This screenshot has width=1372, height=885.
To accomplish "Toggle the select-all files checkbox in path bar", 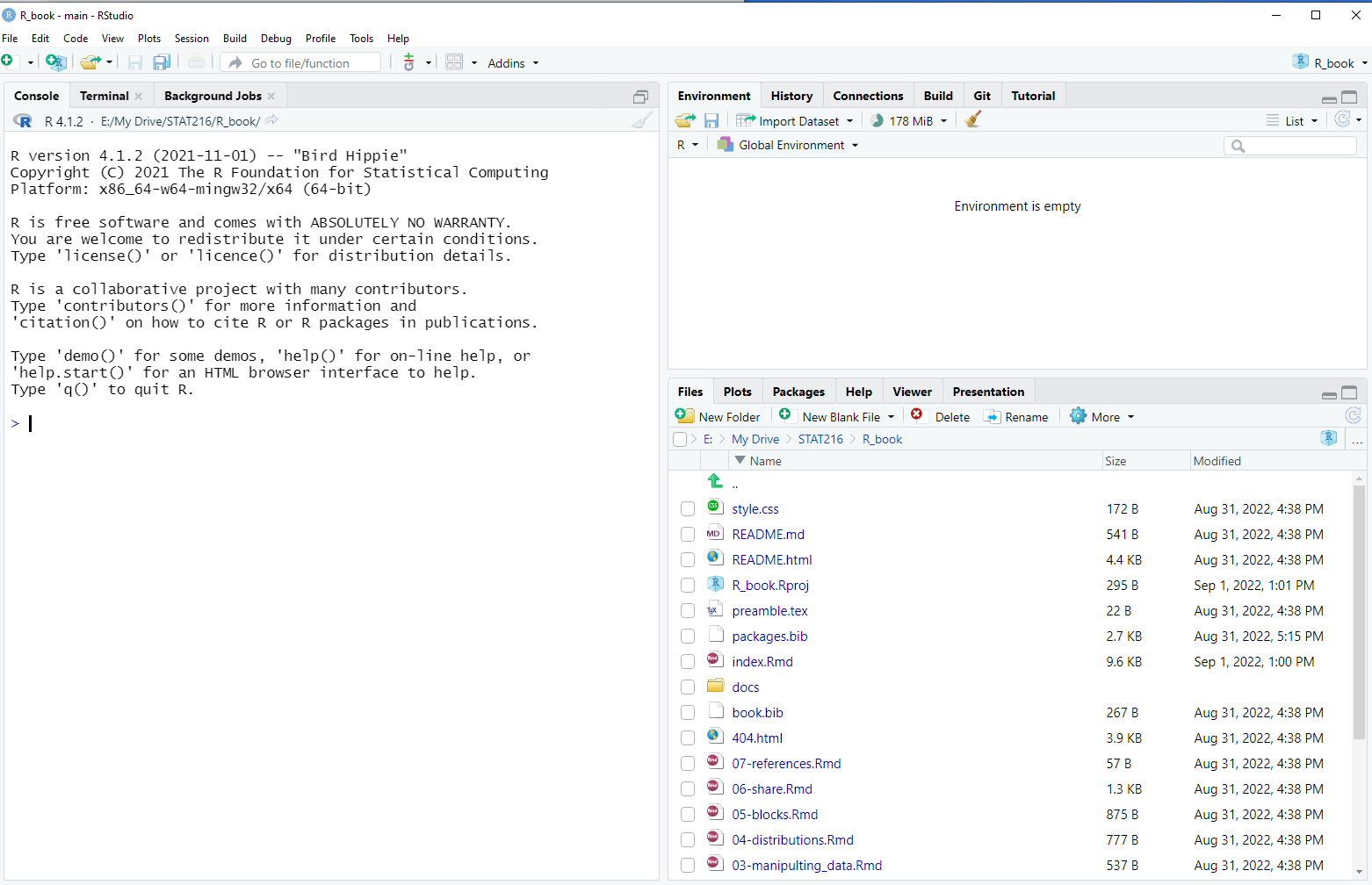I will 680,440.
